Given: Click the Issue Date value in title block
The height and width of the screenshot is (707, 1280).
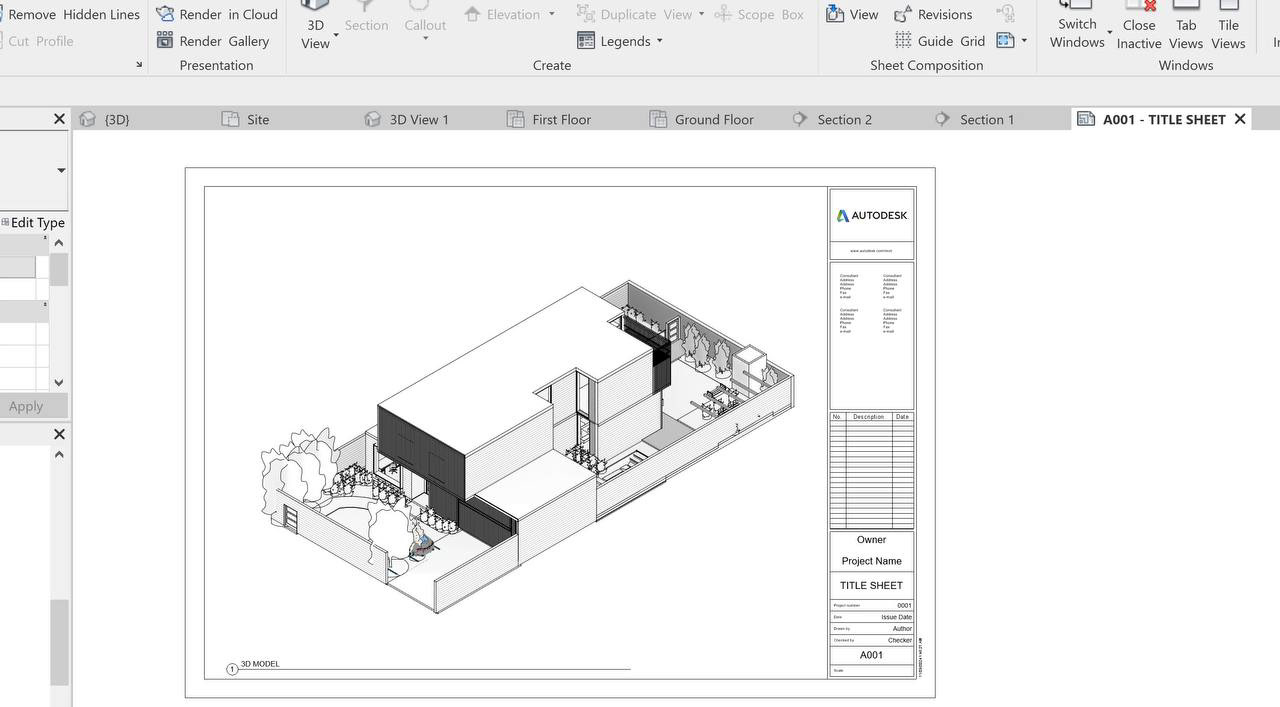Looking at the screenshot, I should pyautogui.click(x=896, y=617).
